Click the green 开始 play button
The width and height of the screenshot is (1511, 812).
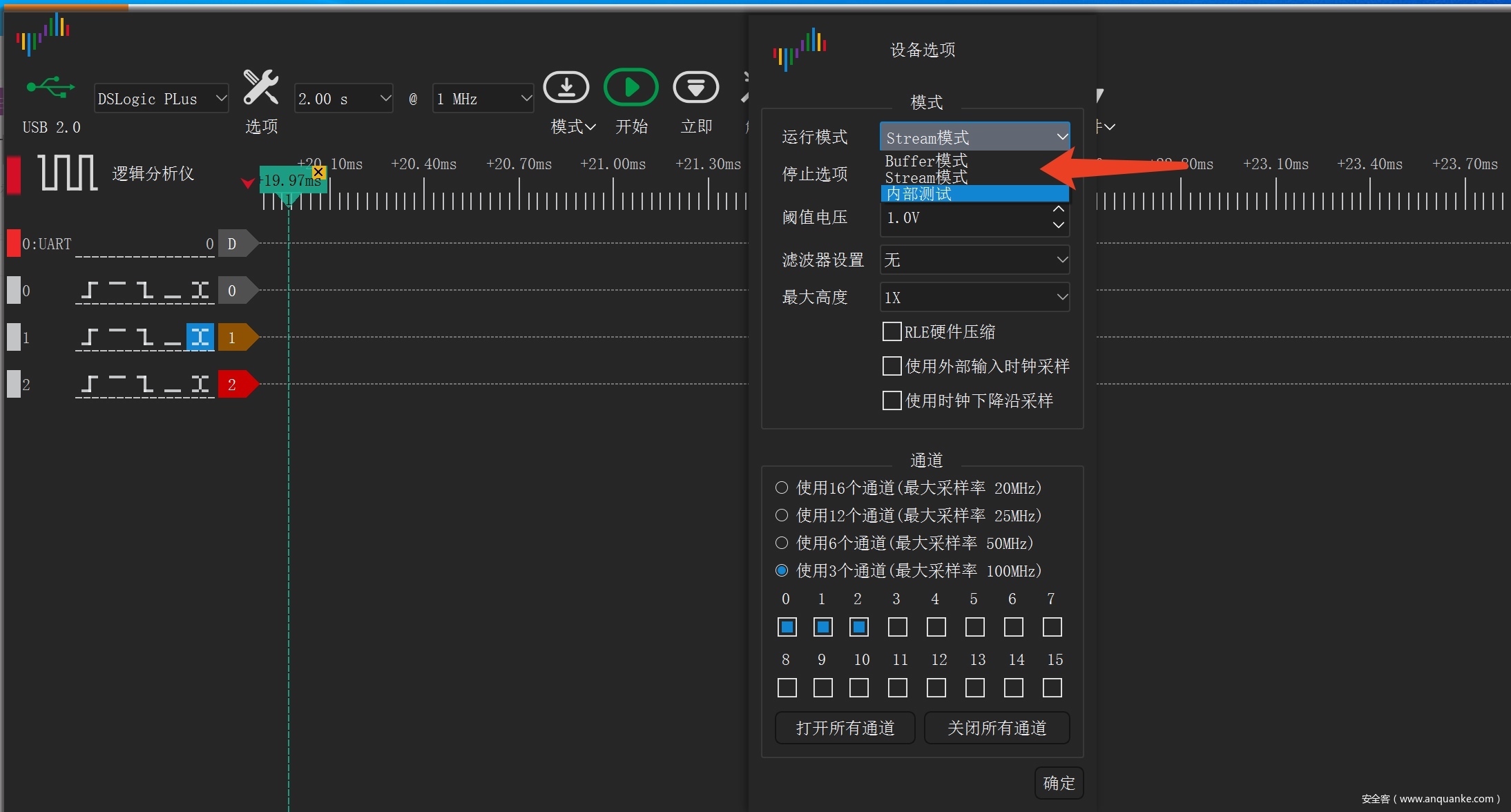631,88
